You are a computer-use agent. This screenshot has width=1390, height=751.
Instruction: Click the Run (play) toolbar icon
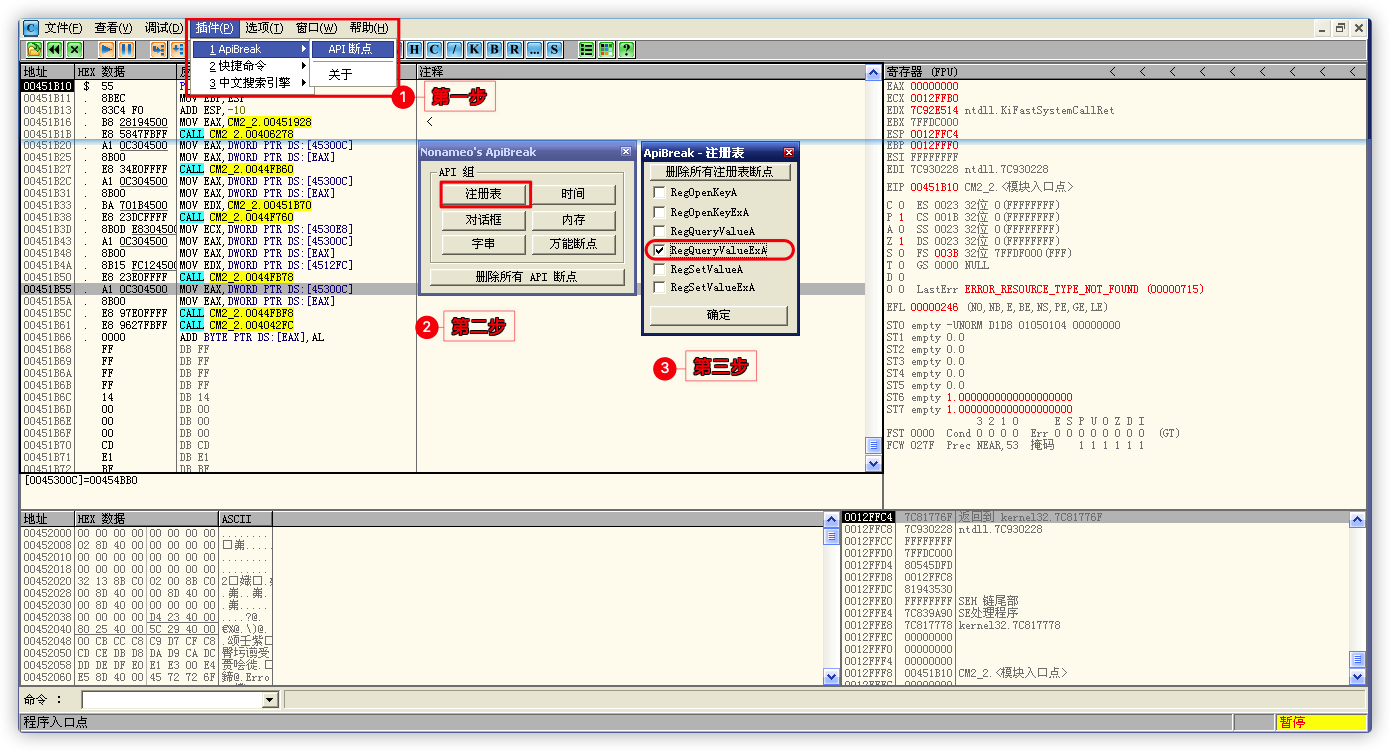click(x=106, y=49)
